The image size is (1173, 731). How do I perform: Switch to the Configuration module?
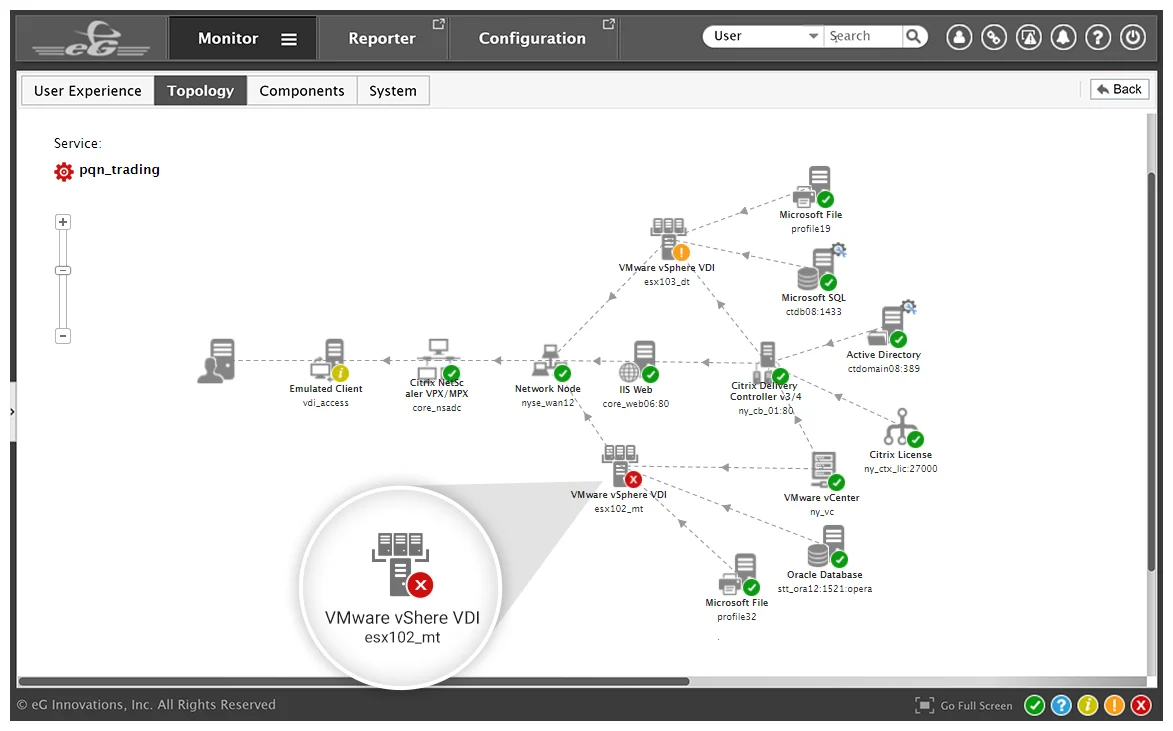point(532,39)
